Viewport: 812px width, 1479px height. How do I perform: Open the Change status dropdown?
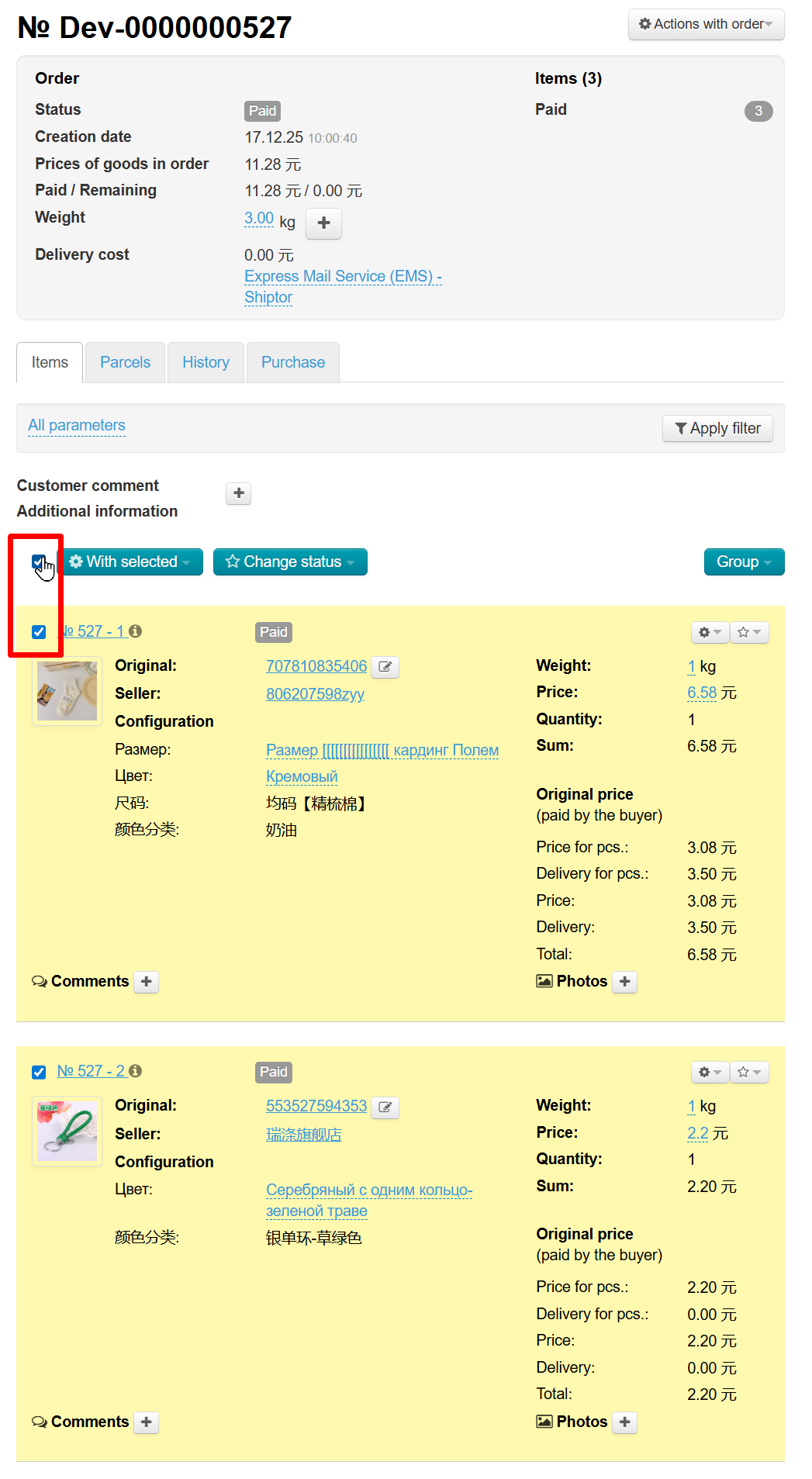[290, 562]
